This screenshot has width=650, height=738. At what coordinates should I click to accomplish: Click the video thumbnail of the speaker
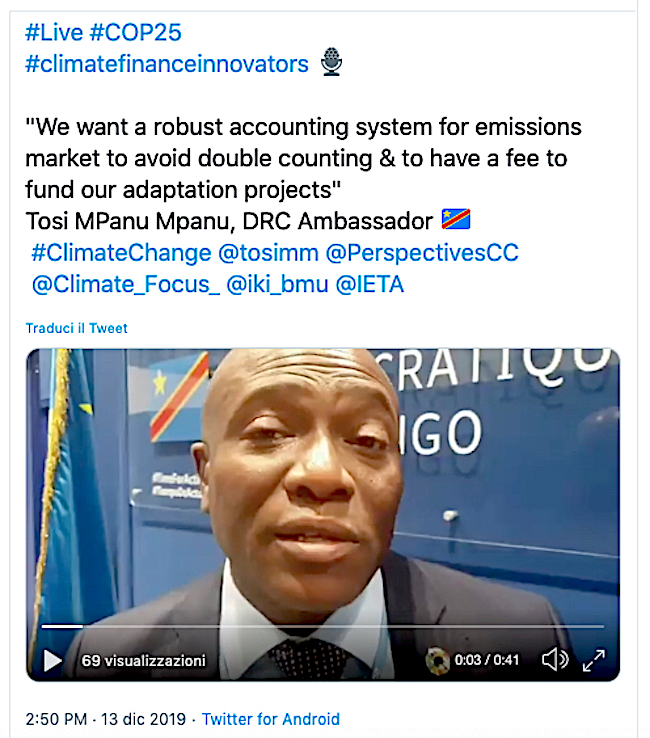pos(322,490)
